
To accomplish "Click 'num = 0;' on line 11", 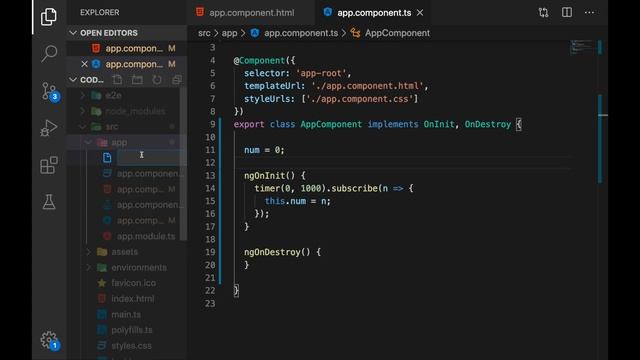I will tap(264, 150).
